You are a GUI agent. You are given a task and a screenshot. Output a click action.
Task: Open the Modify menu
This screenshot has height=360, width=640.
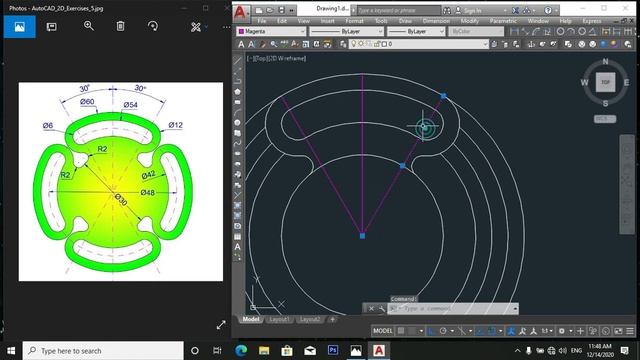pyautogui.click(x=469, y=21)
